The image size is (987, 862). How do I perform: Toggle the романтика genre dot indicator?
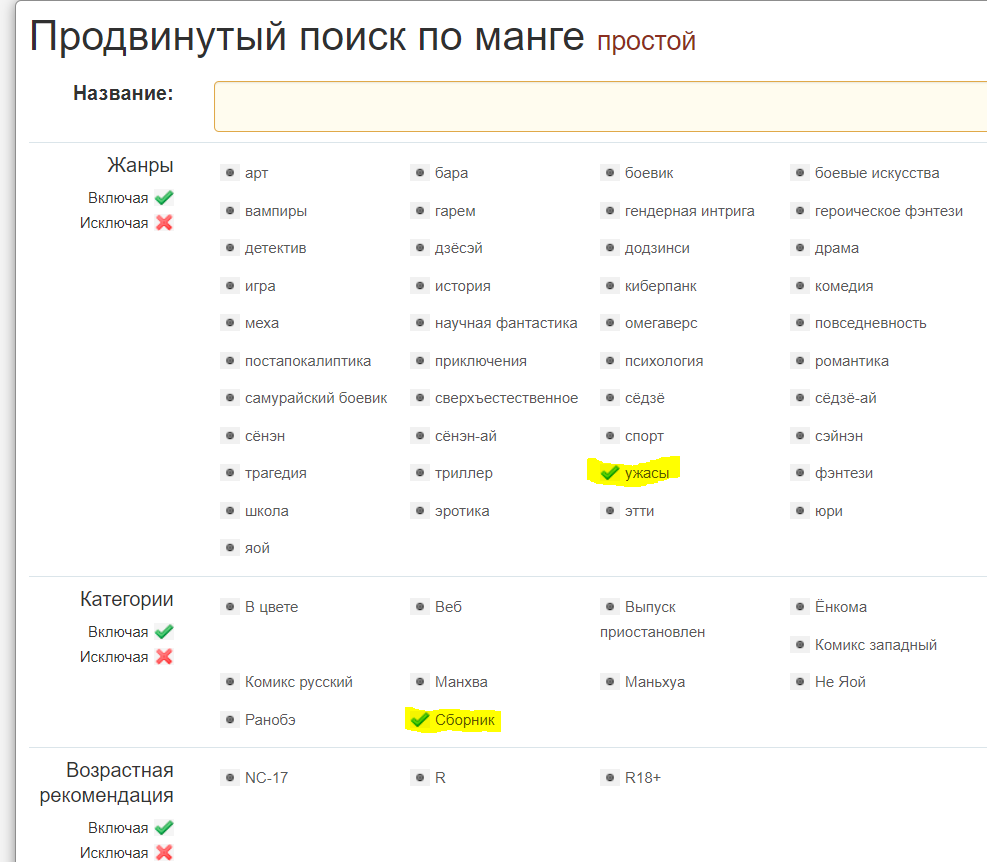point(799,361)
